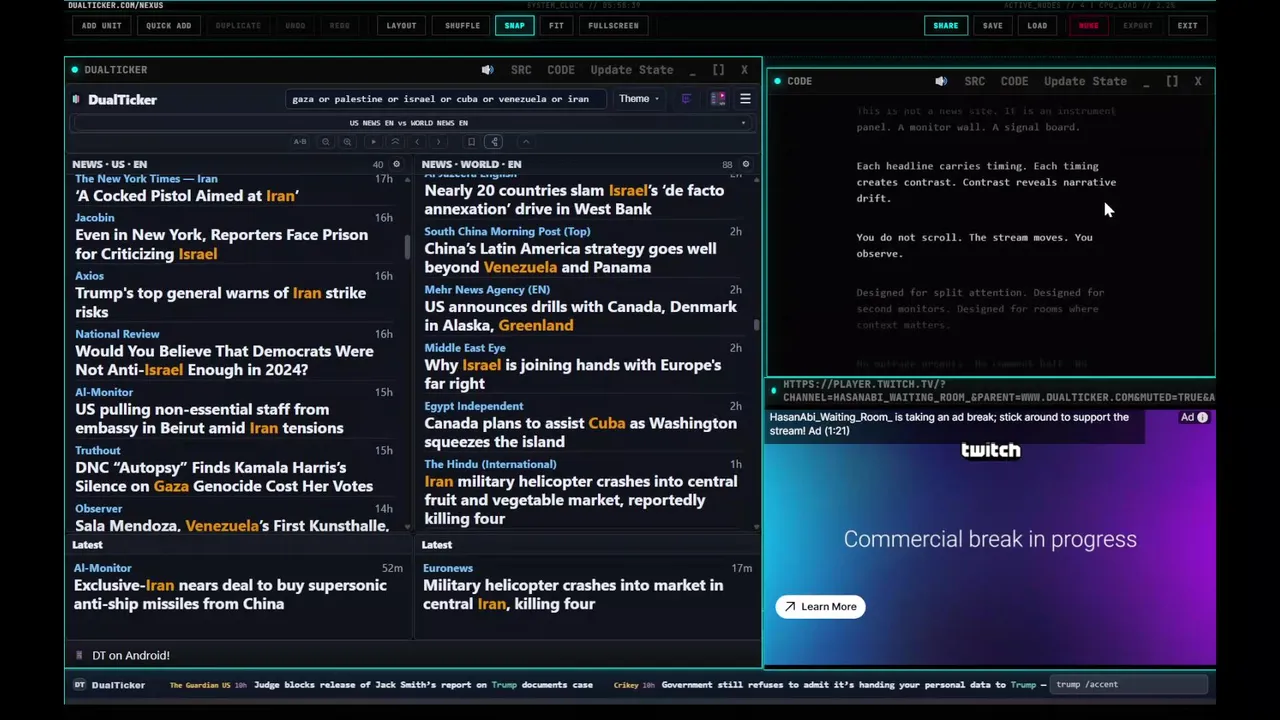Click the icon beside DT on Android
The width and height of the screenshot is (1280, 720).
tap(79, 655)
